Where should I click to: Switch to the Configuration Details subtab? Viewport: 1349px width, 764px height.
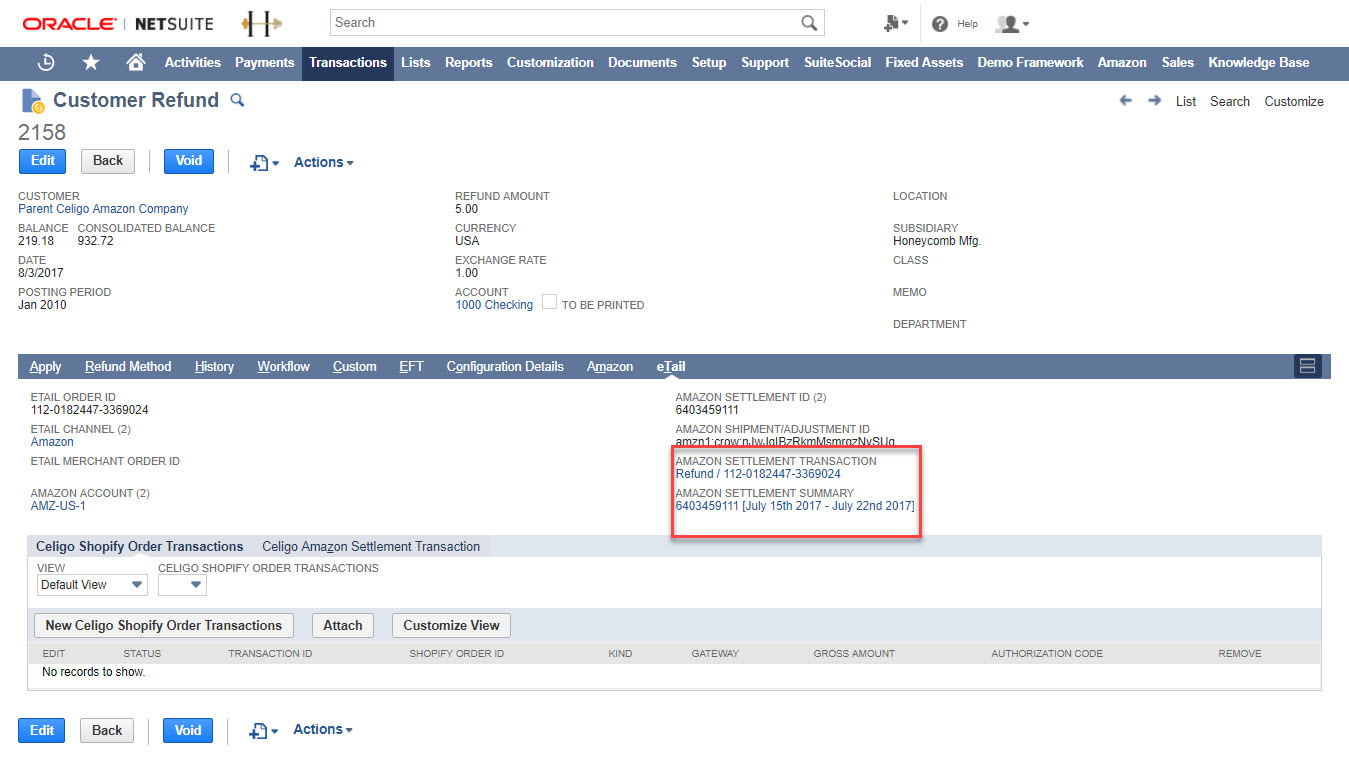pos(505,367)
